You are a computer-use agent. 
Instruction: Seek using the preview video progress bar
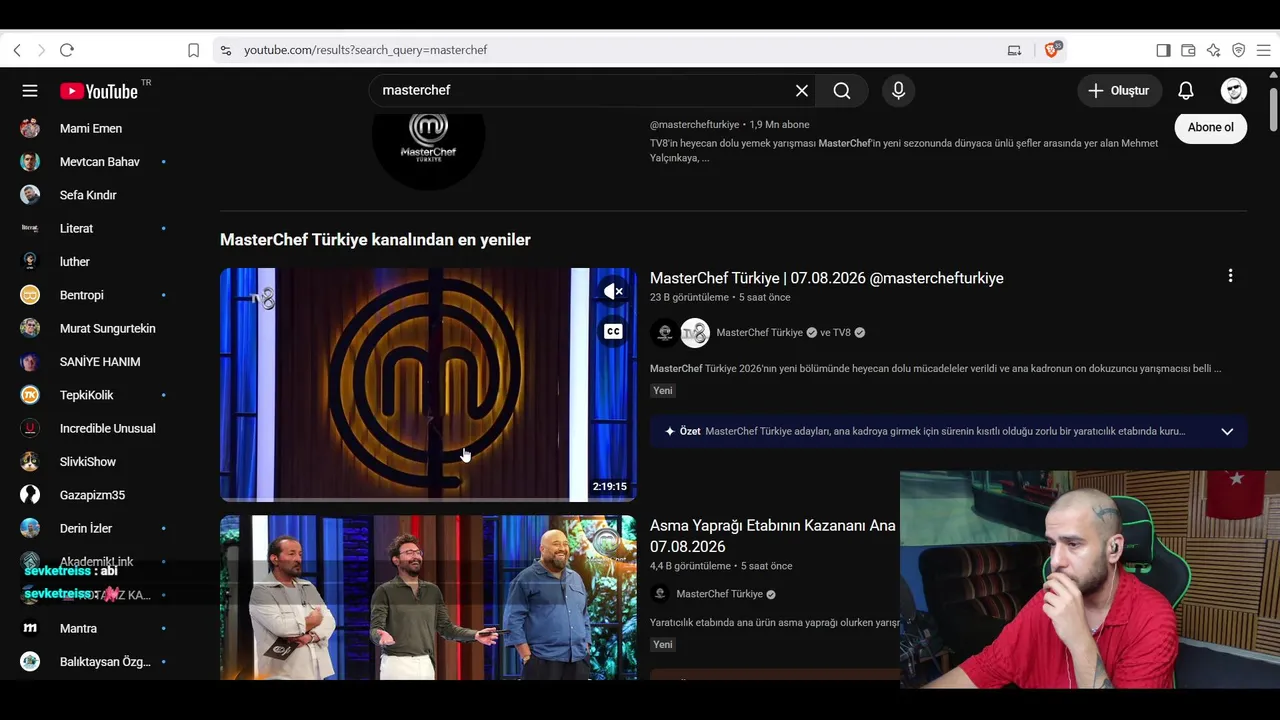428,499
